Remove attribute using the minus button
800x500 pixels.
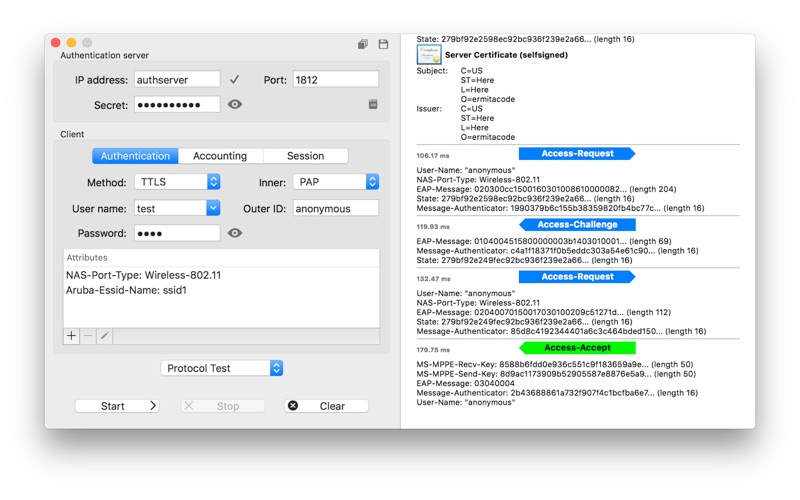coord(88,337)
